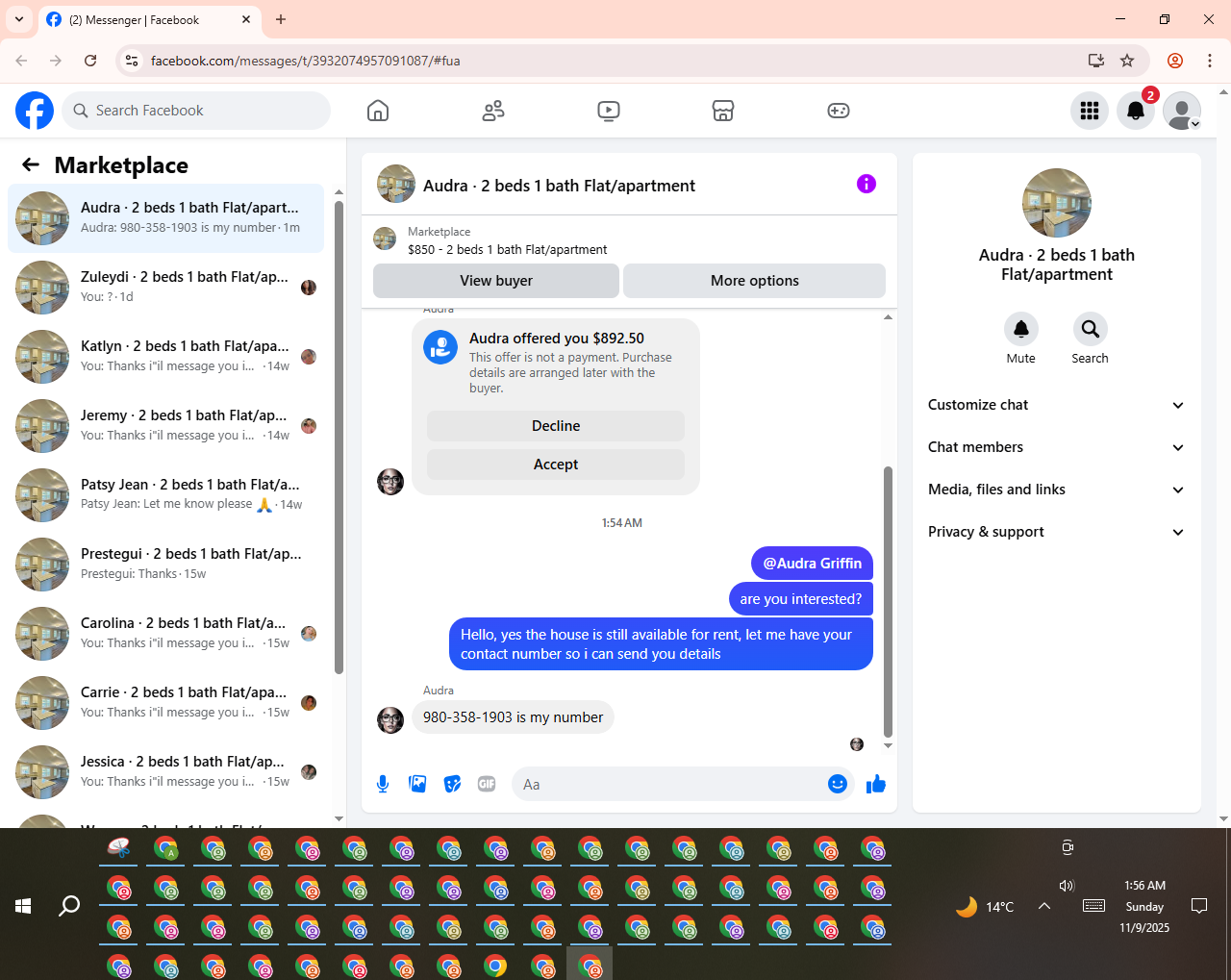Open Facebook Home icon
The image size is (1231, 980).
click(378, 111)
